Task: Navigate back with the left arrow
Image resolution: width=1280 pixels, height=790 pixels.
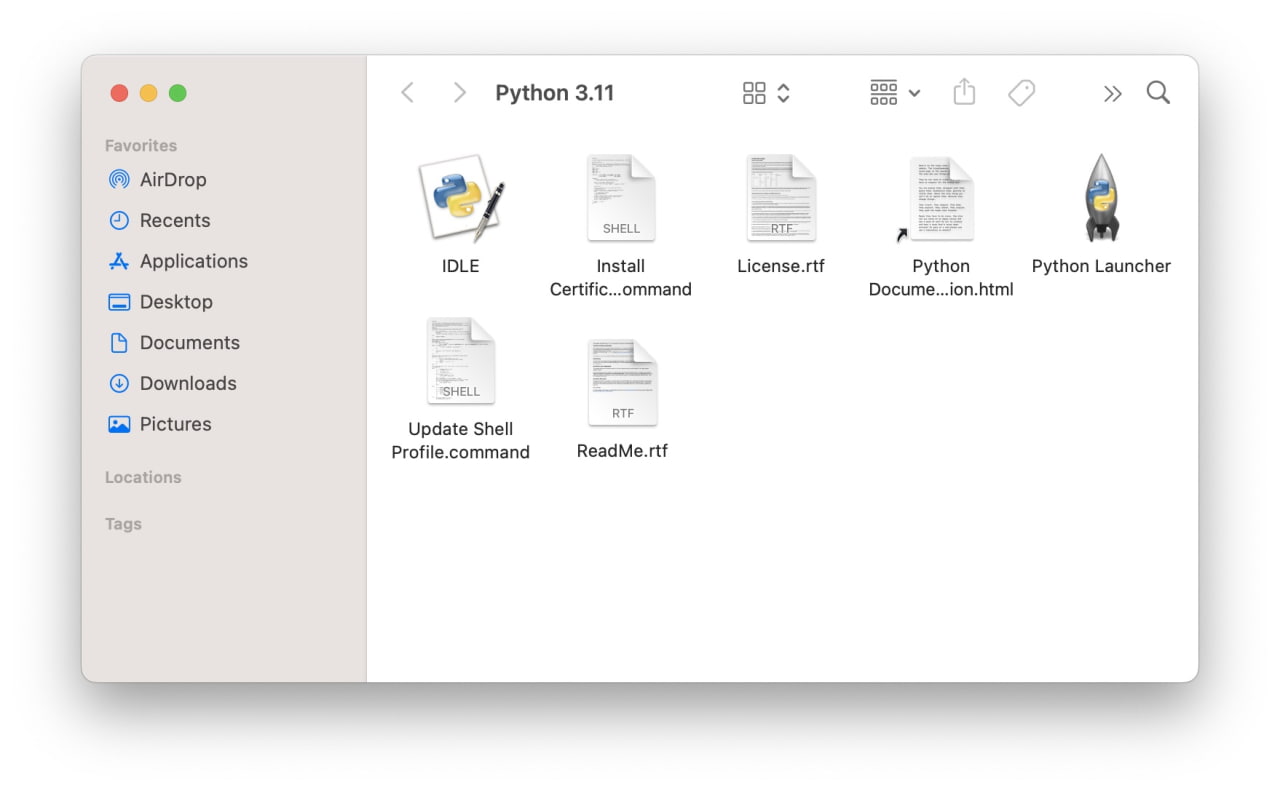Action: pos(408,92)
